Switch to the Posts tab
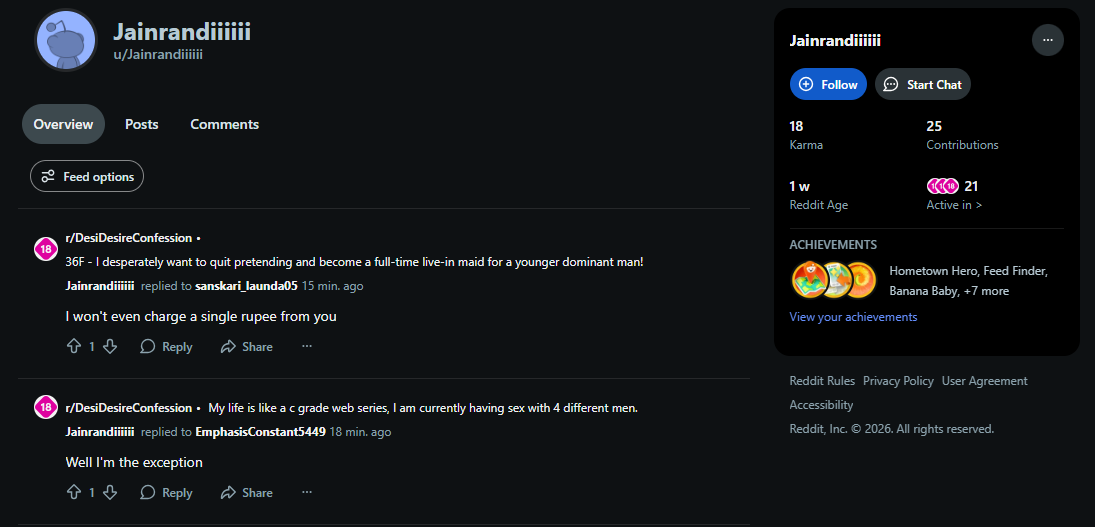 pyautogui.click(x=142, y=124)
